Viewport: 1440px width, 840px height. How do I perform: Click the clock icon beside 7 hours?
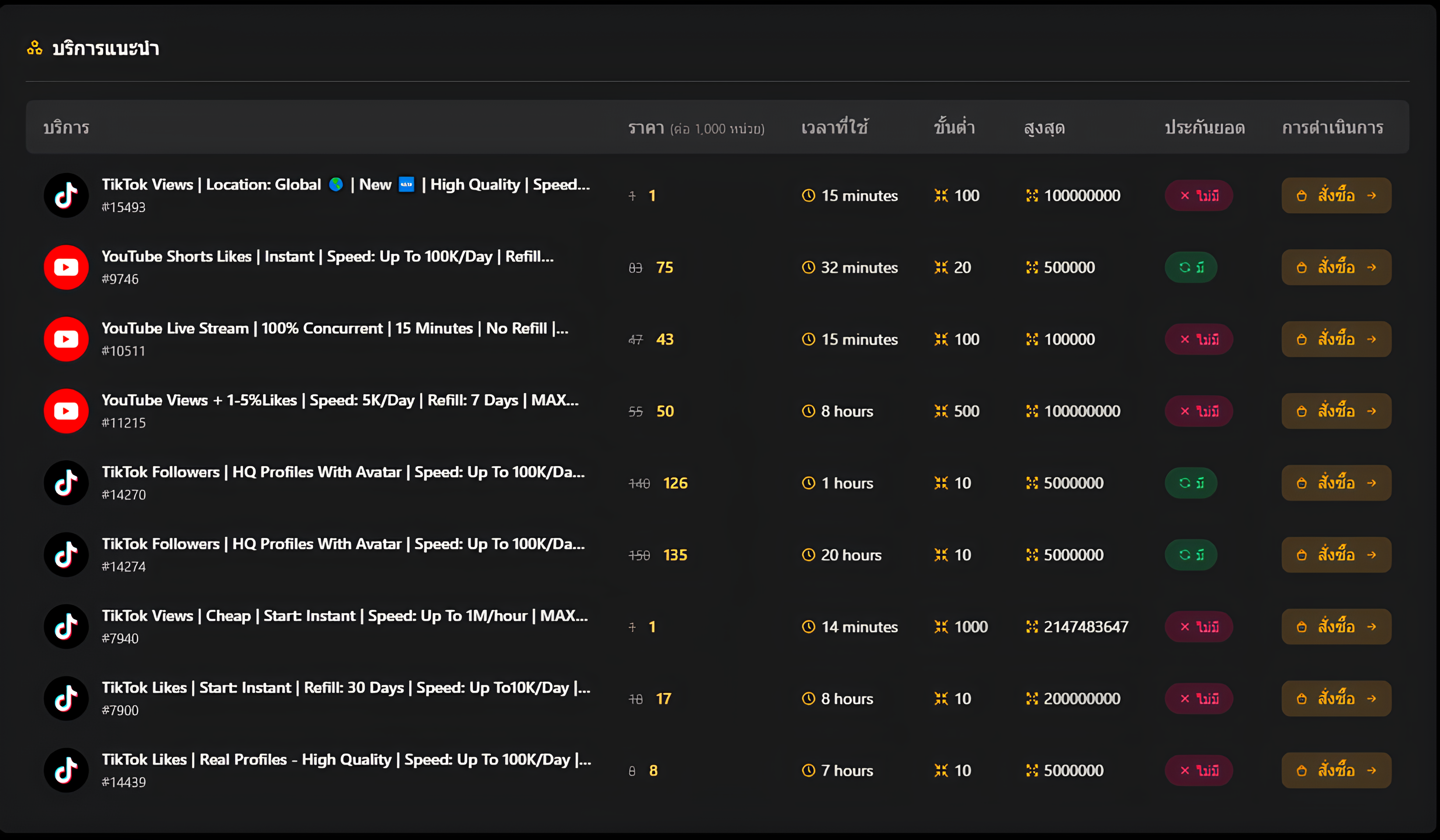click(x=808, y=770)
